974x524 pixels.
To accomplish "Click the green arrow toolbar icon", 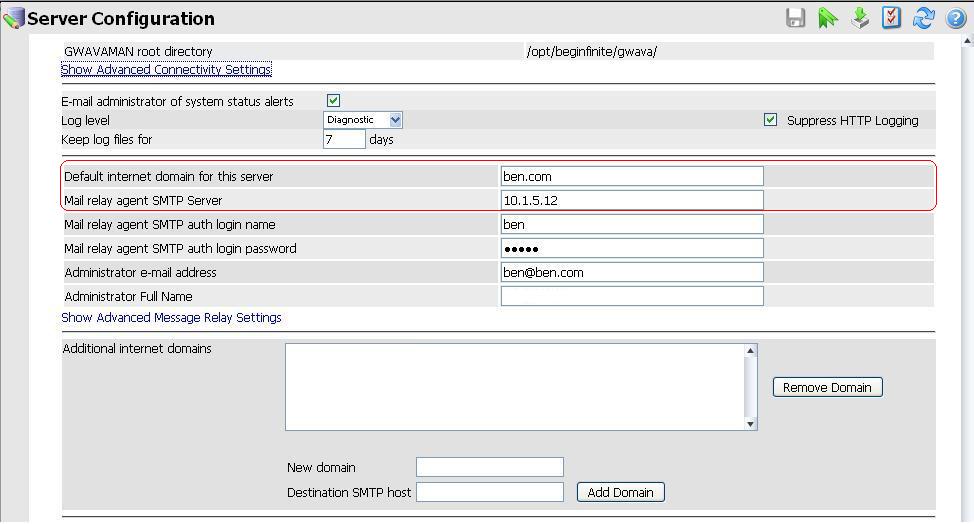I will [827, 18].
